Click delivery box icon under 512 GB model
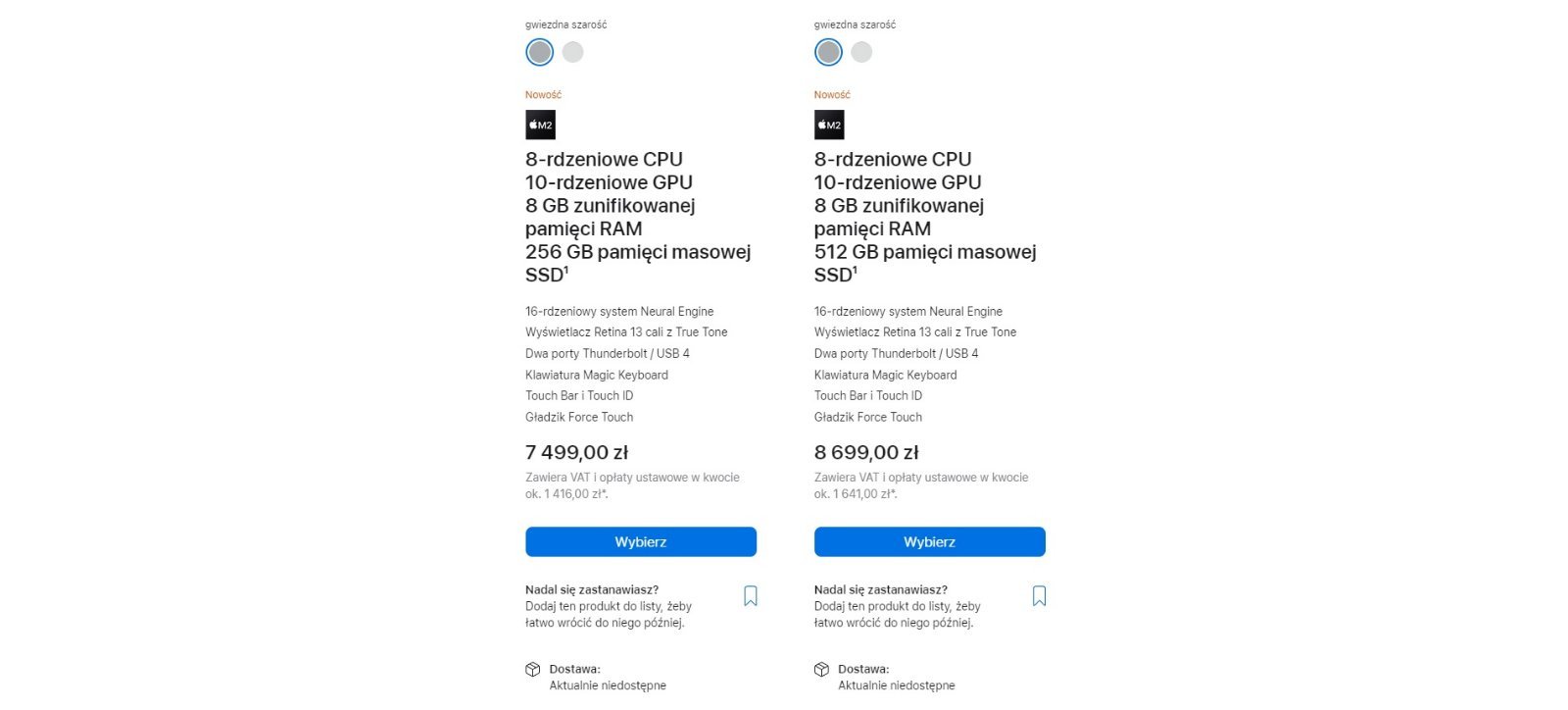 pos(821,670)
